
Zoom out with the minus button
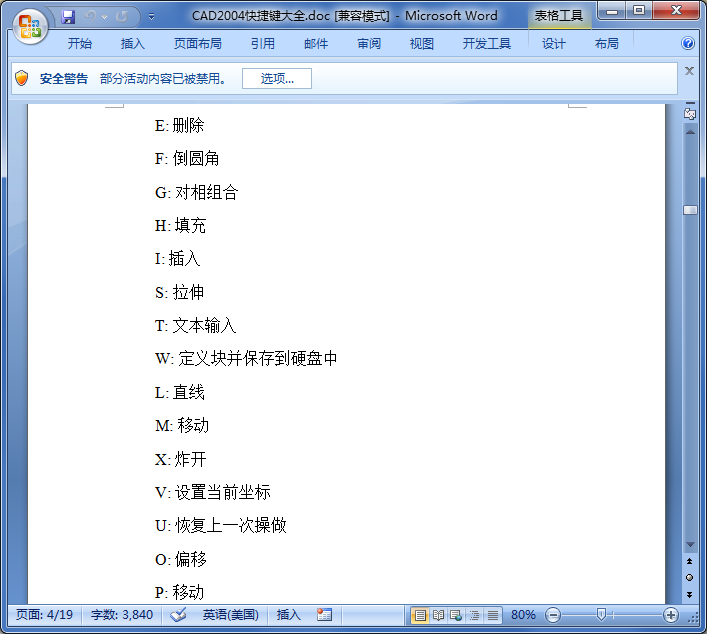click(x=553, y=615)
